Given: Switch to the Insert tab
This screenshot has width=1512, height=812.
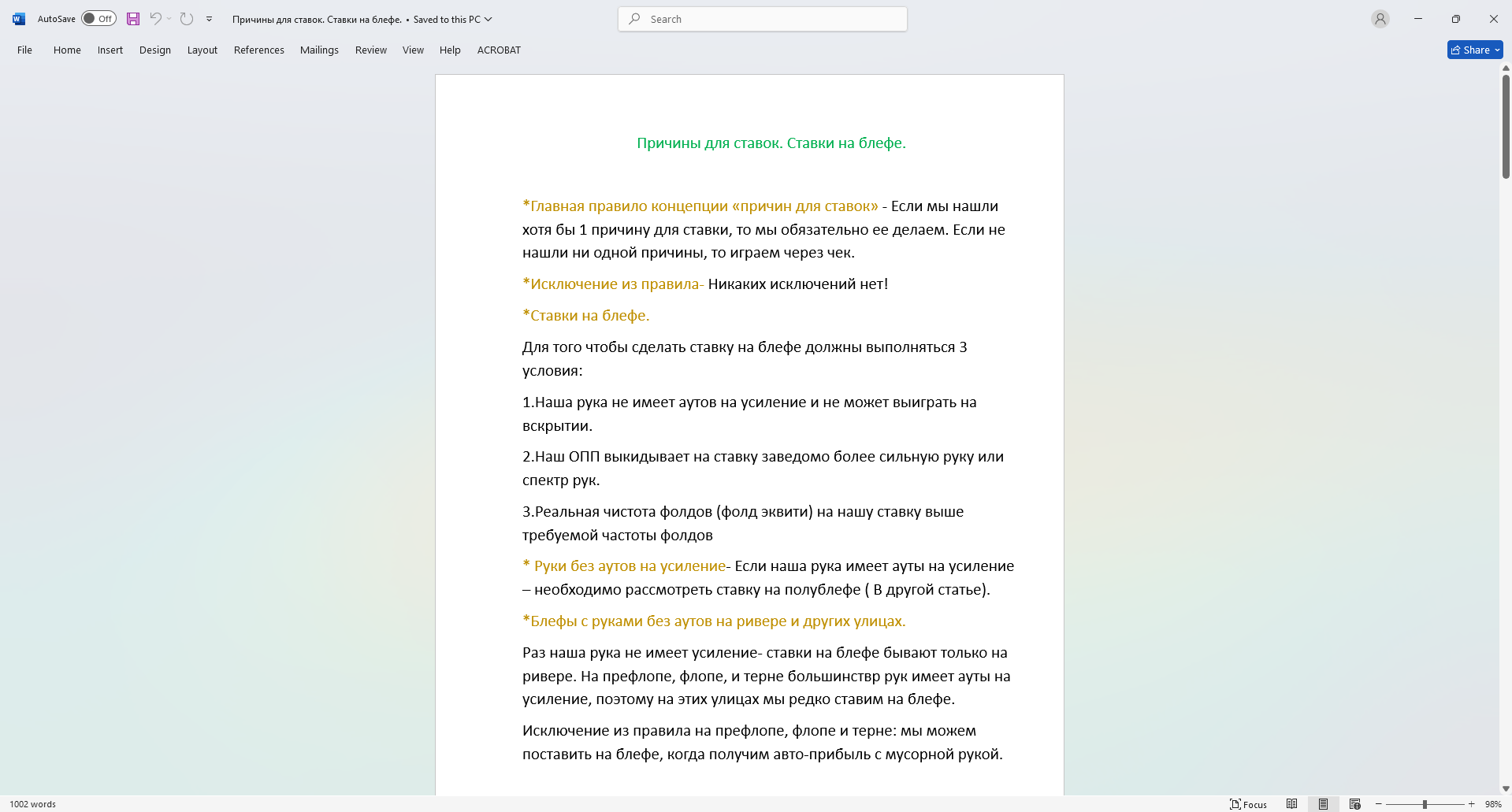Looking at the screenshot, I should pos(110,50).
